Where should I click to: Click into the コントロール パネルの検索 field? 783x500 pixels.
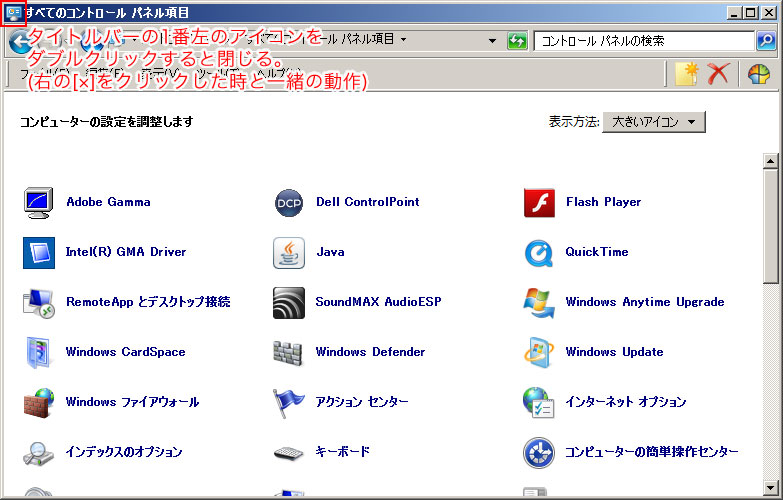point(644,41)
